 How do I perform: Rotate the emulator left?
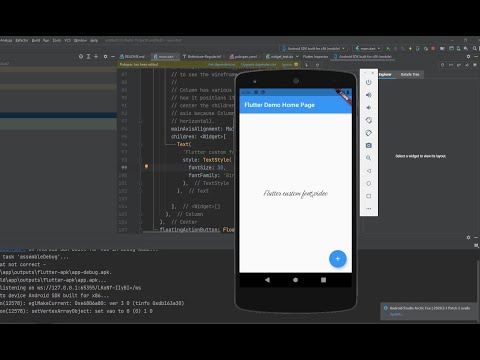tap(369, 120)
